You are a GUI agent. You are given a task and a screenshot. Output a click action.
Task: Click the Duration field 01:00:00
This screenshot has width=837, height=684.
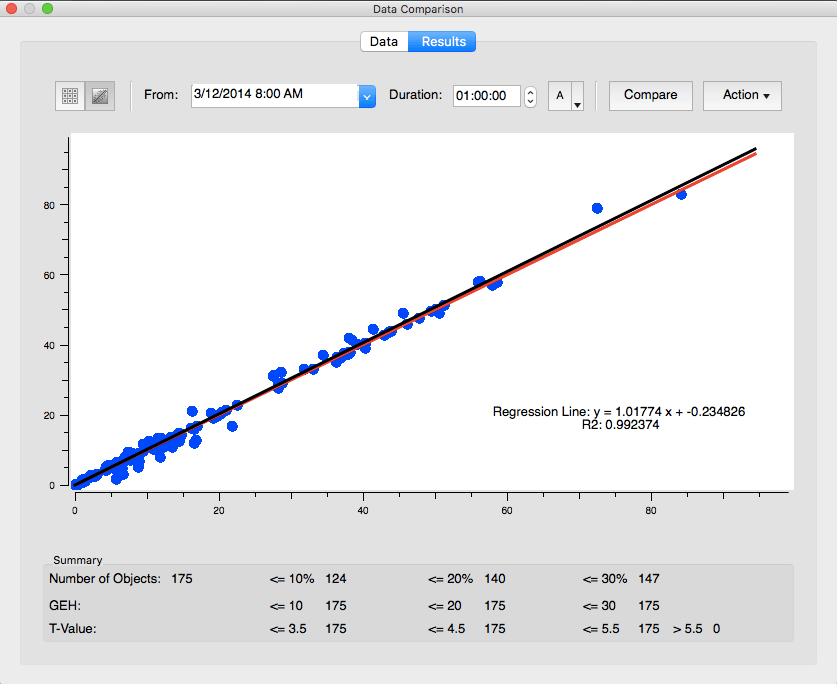coord(486,96)
